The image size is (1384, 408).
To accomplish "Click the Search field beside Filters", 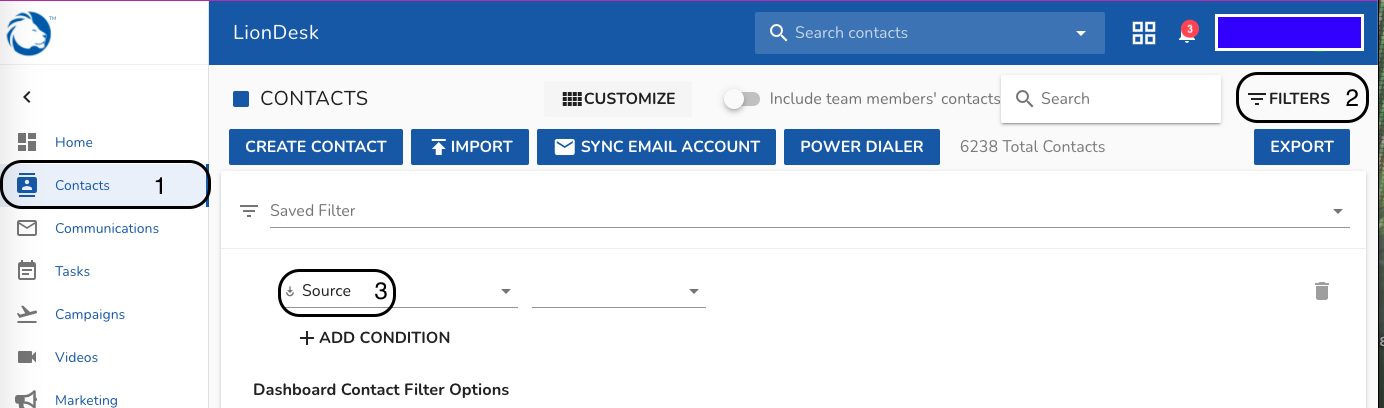I will point(1120,99).
